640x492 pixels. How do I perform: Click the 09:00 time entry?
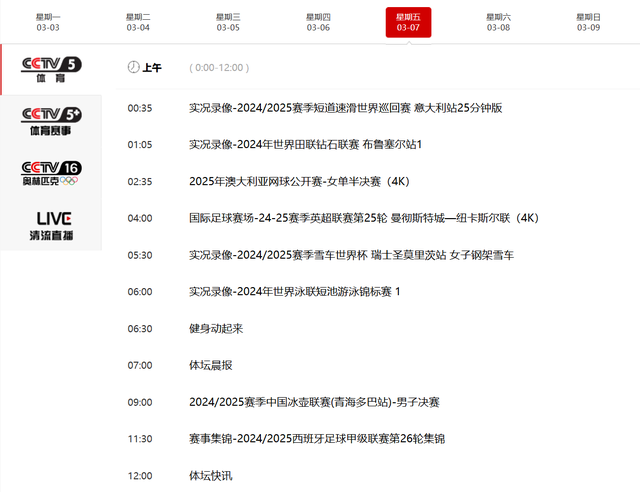click(140, 402)
